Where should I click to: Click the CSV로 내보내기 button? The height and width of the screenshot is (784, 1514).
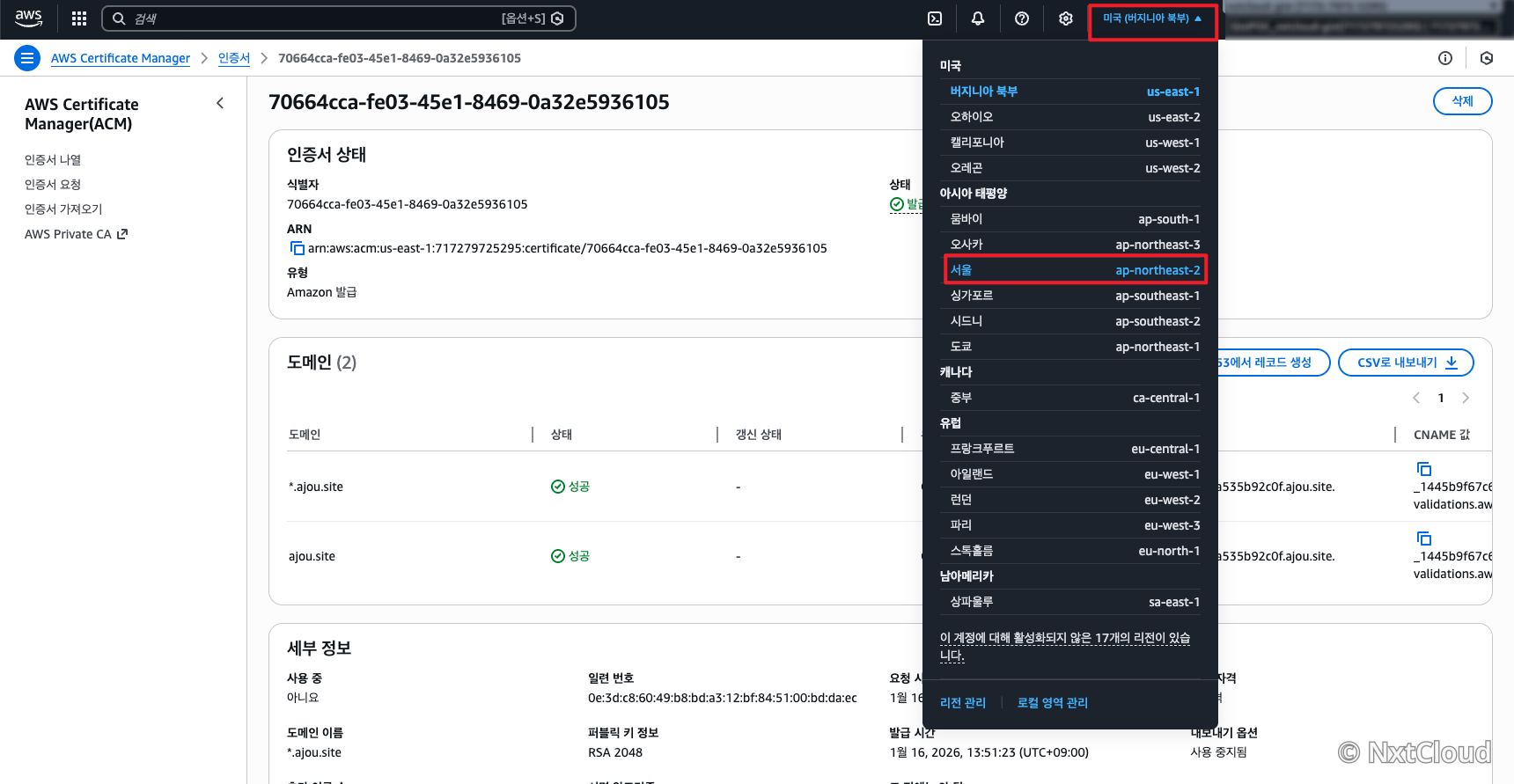(x=1406, y=363)
